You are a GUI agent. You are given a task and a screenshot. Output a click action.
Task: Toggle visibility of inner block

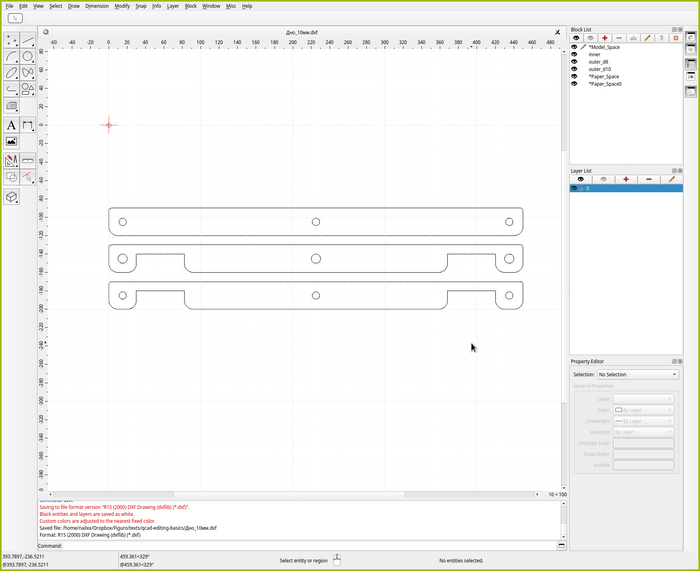[574, 54]
